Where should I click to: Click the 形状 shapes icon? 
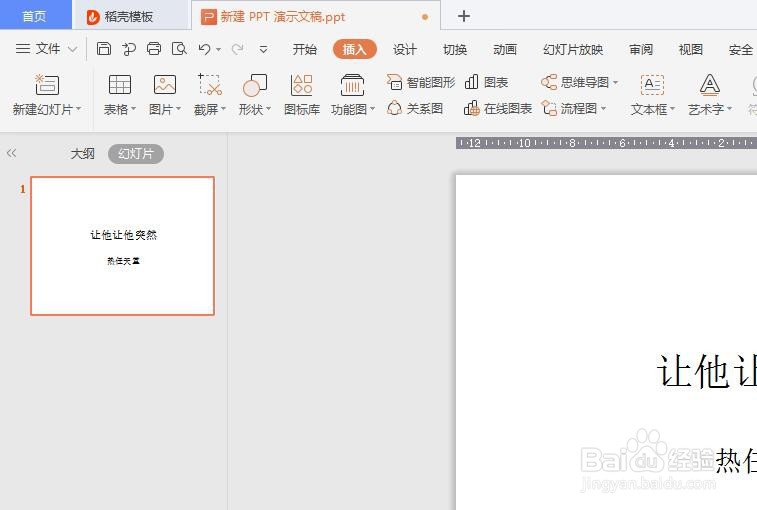click(x=255, y=85)
